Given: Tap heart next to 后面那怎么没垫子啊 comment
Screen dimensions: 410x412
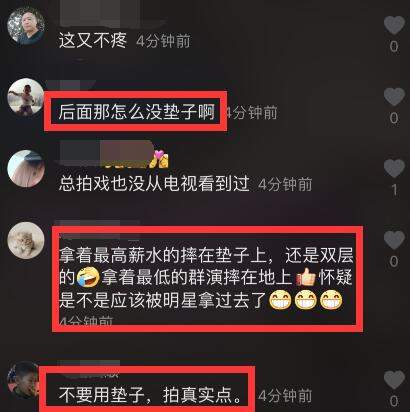Looking at the screenshot, I should [394, 97].
